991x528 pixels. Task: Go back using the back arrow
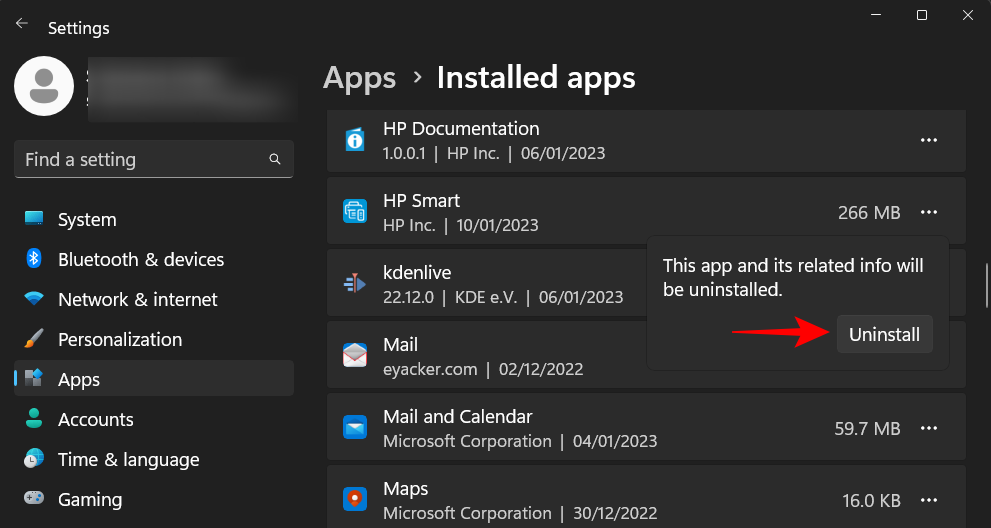coord(22,23)
